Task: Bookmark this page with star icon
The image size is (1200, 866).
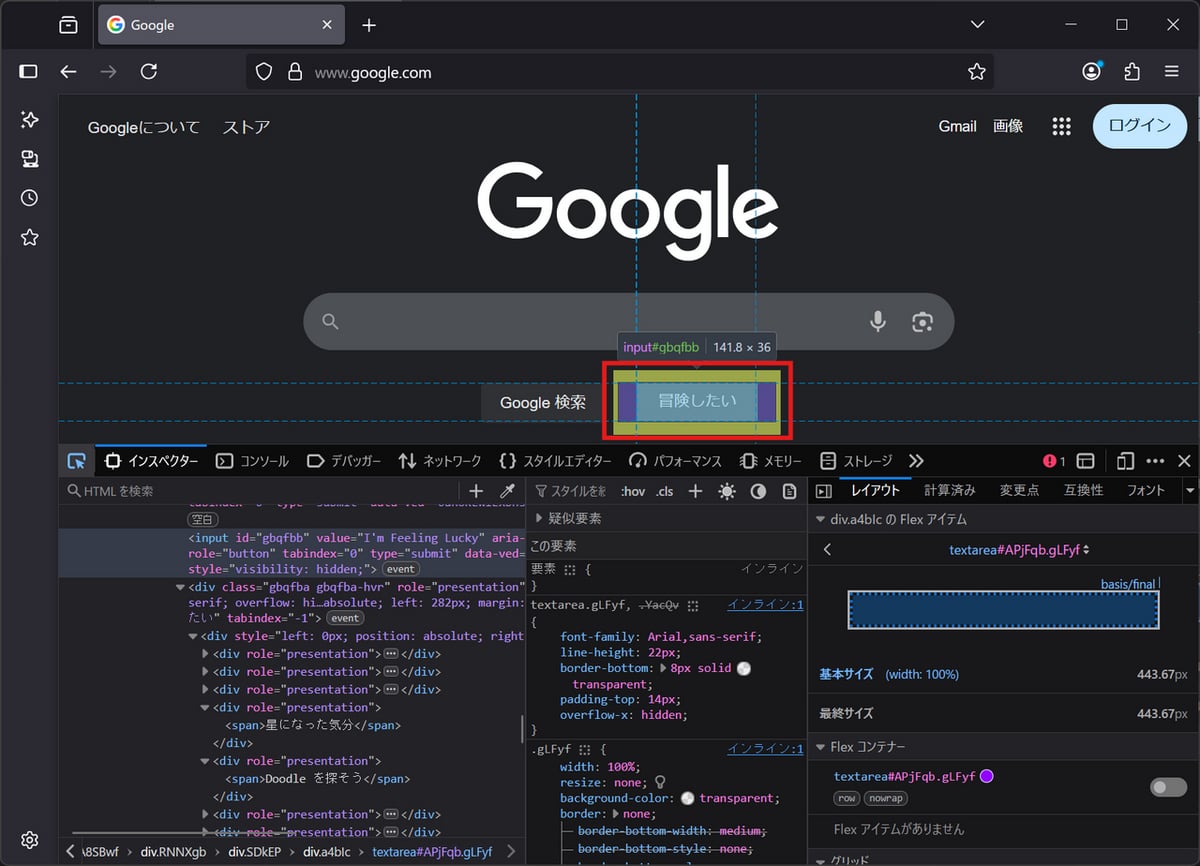Action: tap(977, 72)
